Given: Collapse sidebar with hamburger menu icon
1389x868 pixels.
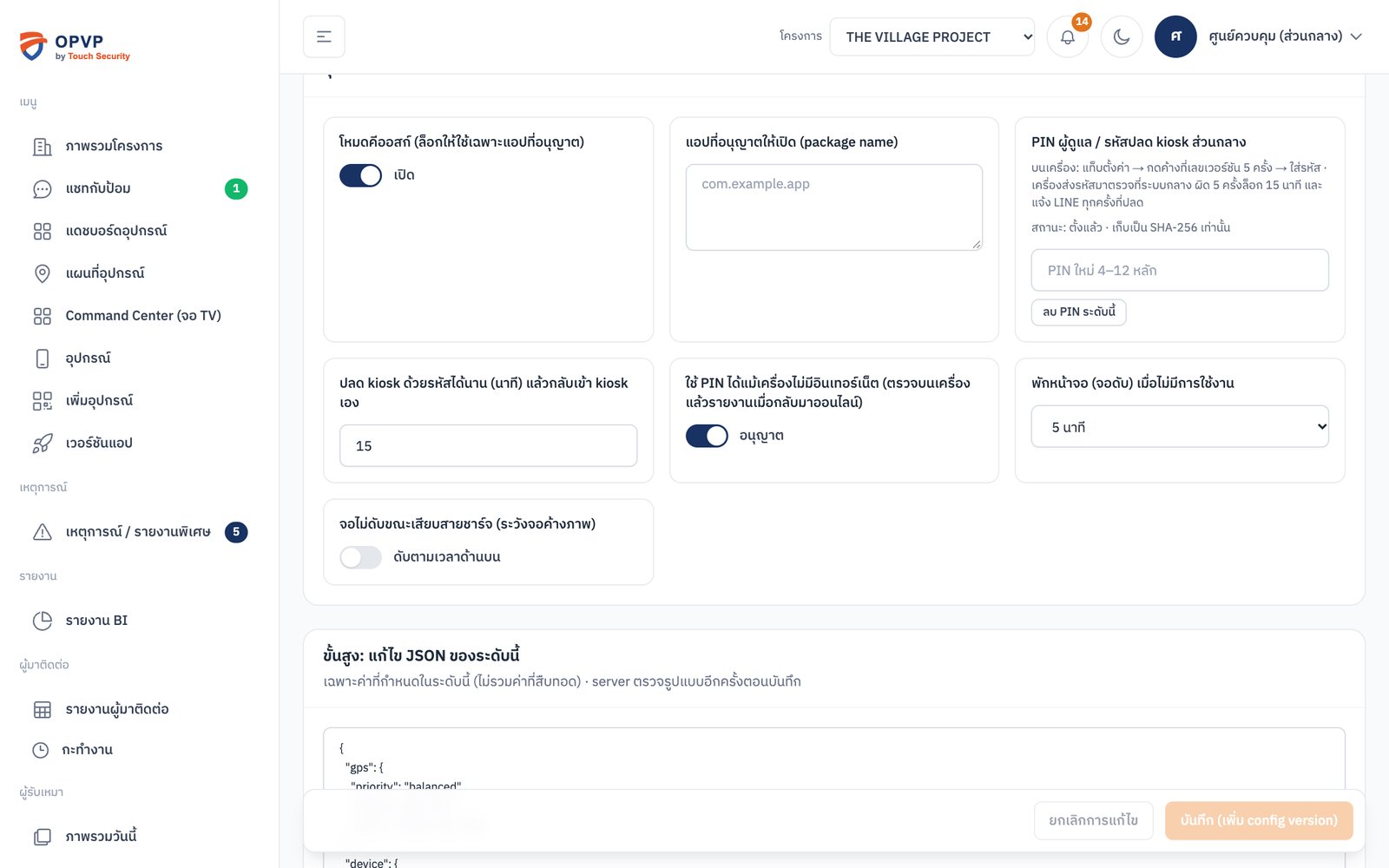Looking at the screenshot, I should (324, 36).
